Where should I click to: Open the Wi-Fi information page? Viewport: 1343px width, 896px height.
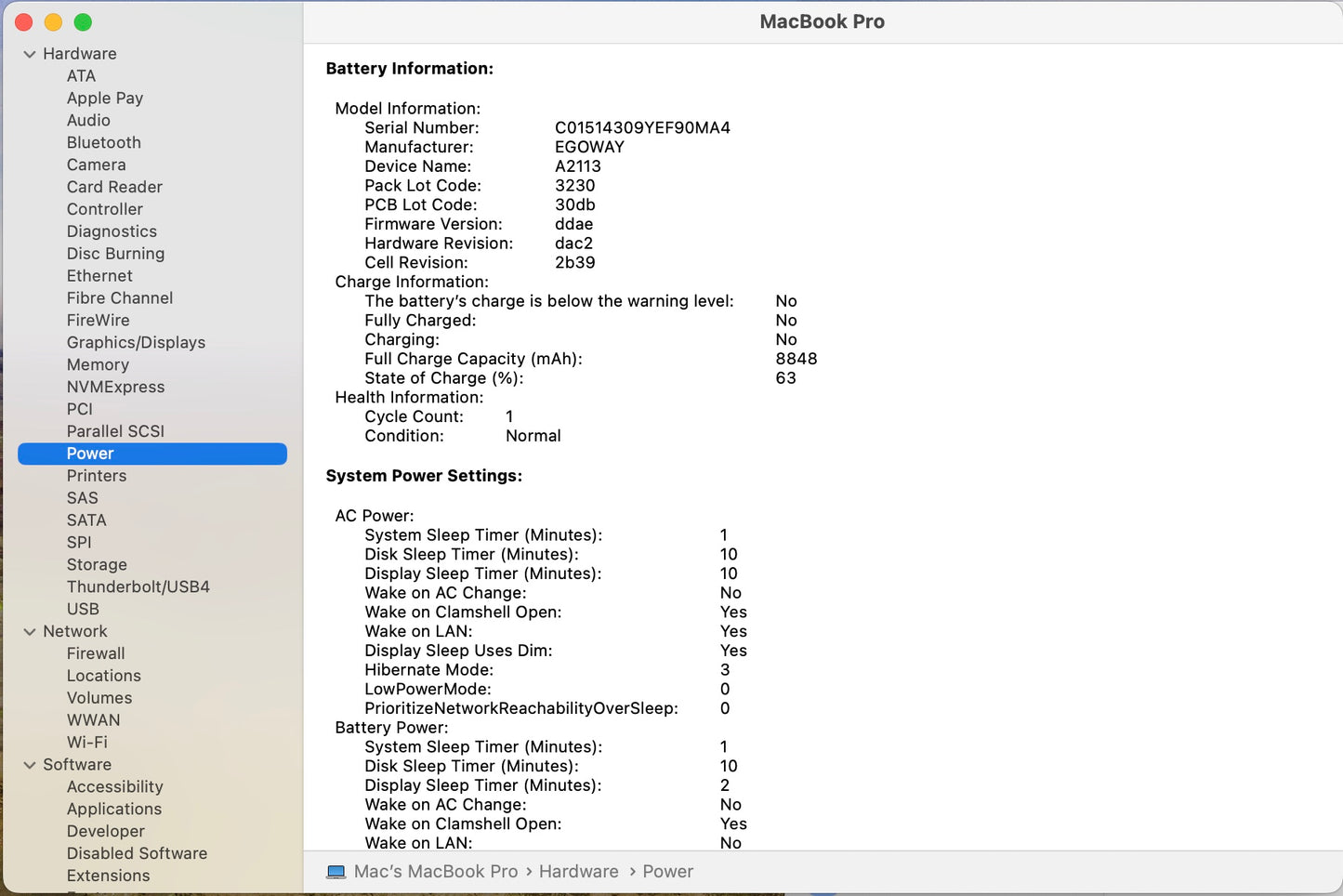87,742
